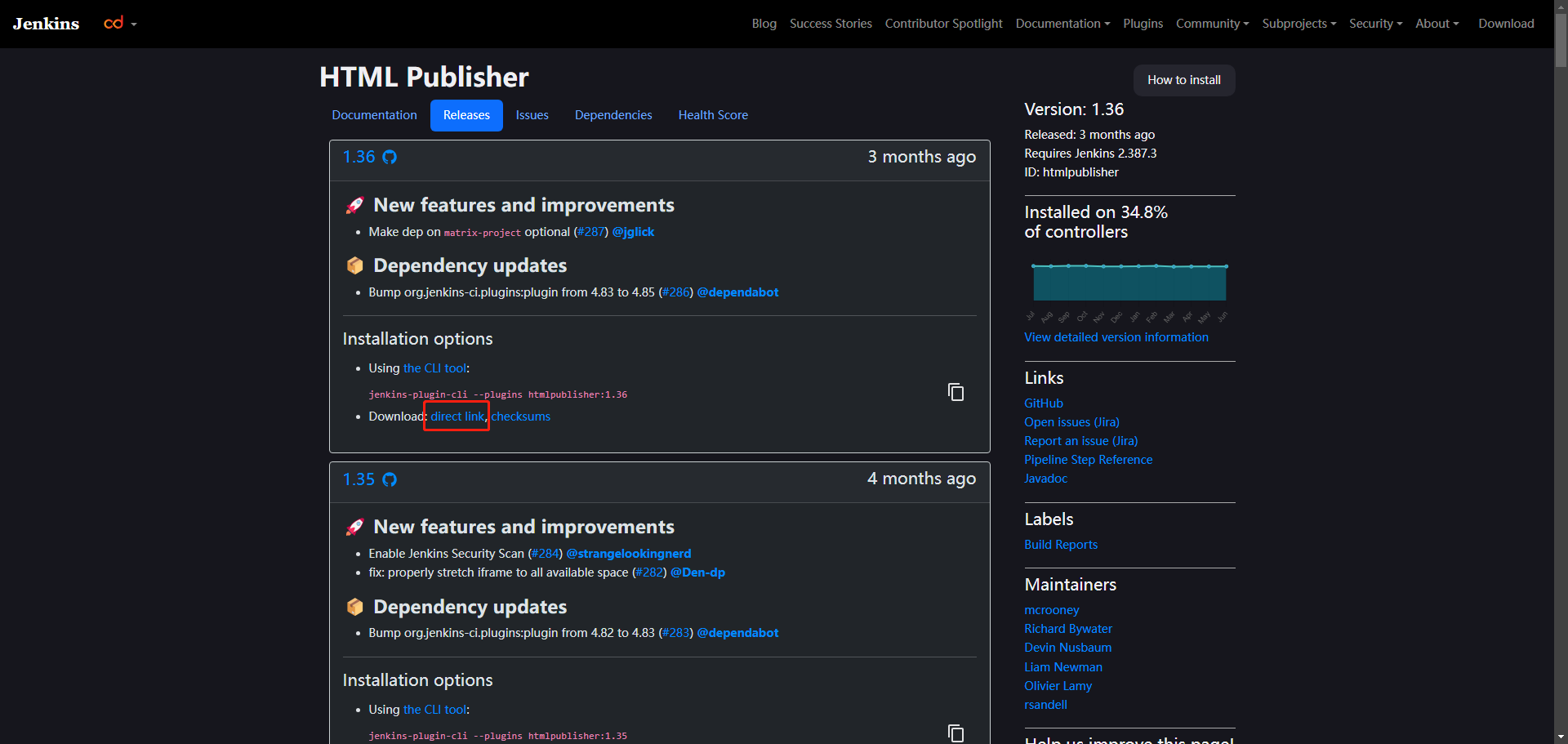Switch to the Issues tab

(x=532, y=115)
